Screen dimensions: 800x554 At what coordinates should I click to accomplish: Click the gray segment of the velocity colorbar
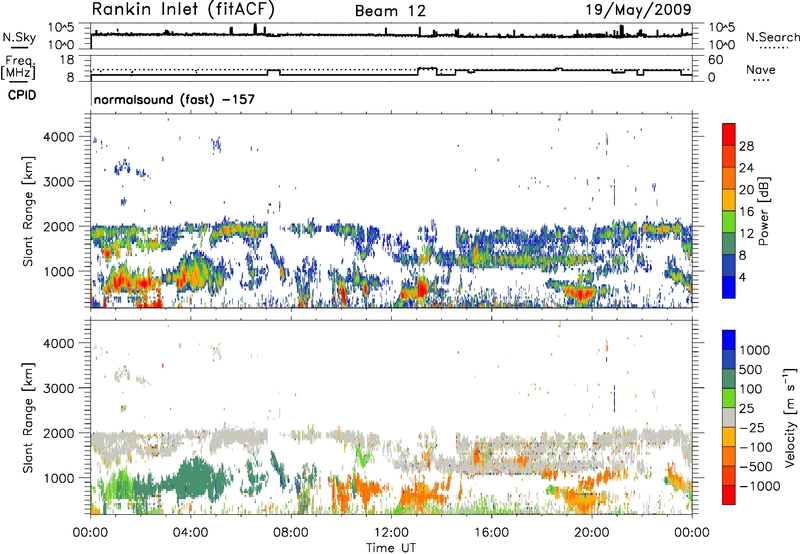click(729, 417)
